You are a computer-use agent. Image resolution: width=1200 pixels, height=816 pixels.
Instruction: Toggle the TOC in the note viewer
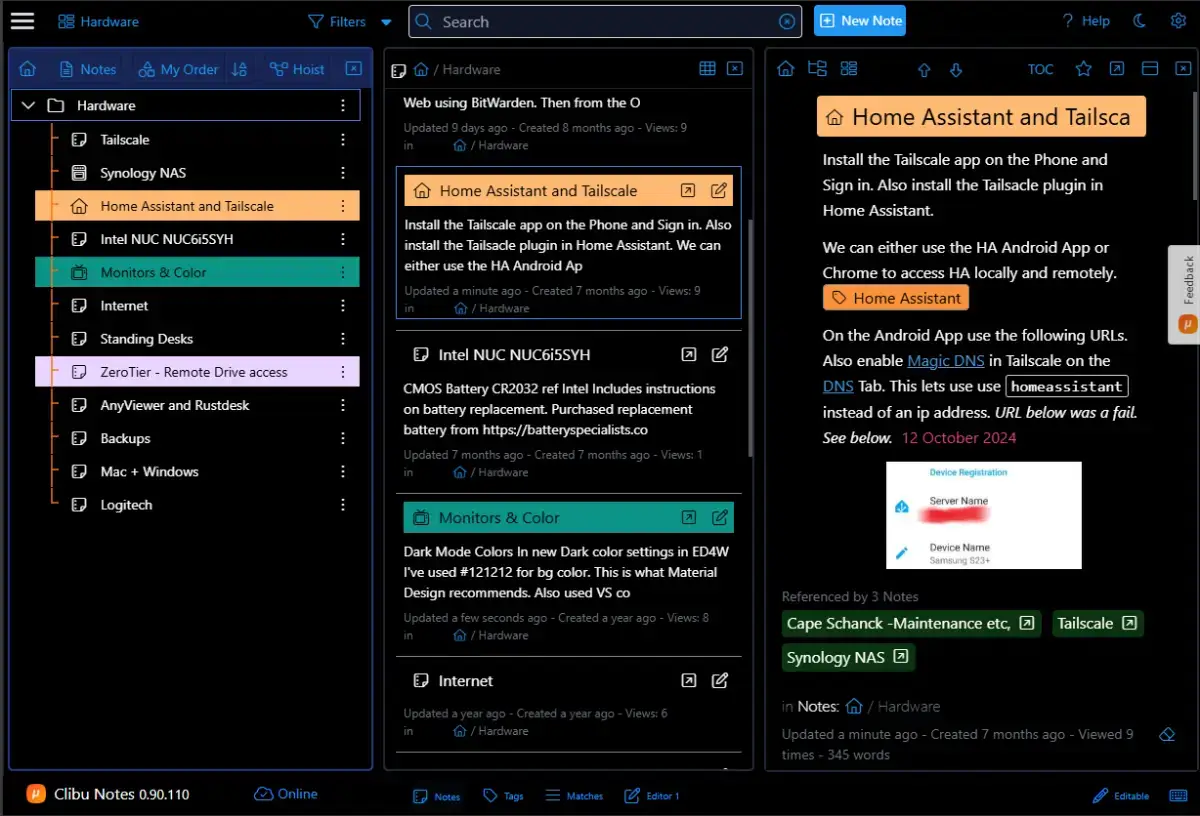[x=1041, y=69]
